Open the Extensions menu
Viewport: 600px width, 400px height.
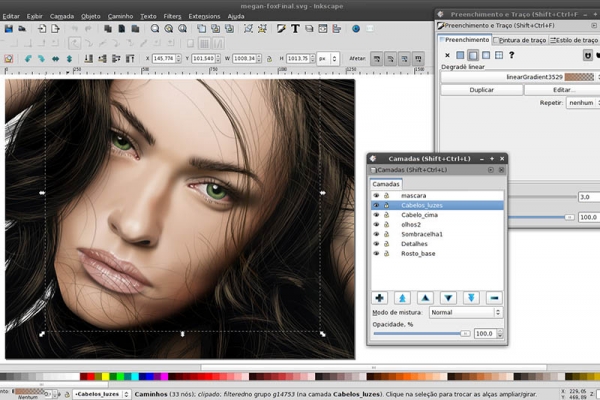tap(204, 16)
